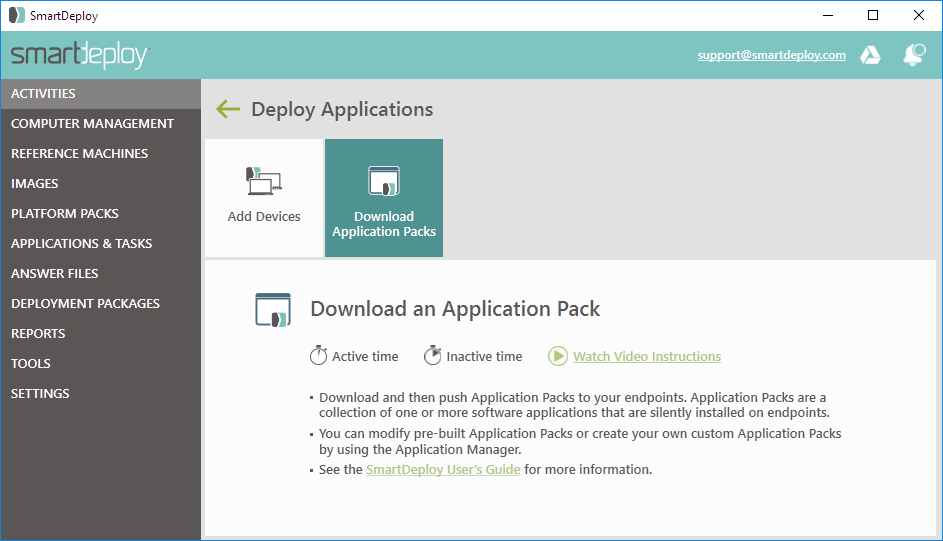The height and width of the screenshot is (541, 943).
Task: Click the Deploy Applications heading
Action: (342, 109)
